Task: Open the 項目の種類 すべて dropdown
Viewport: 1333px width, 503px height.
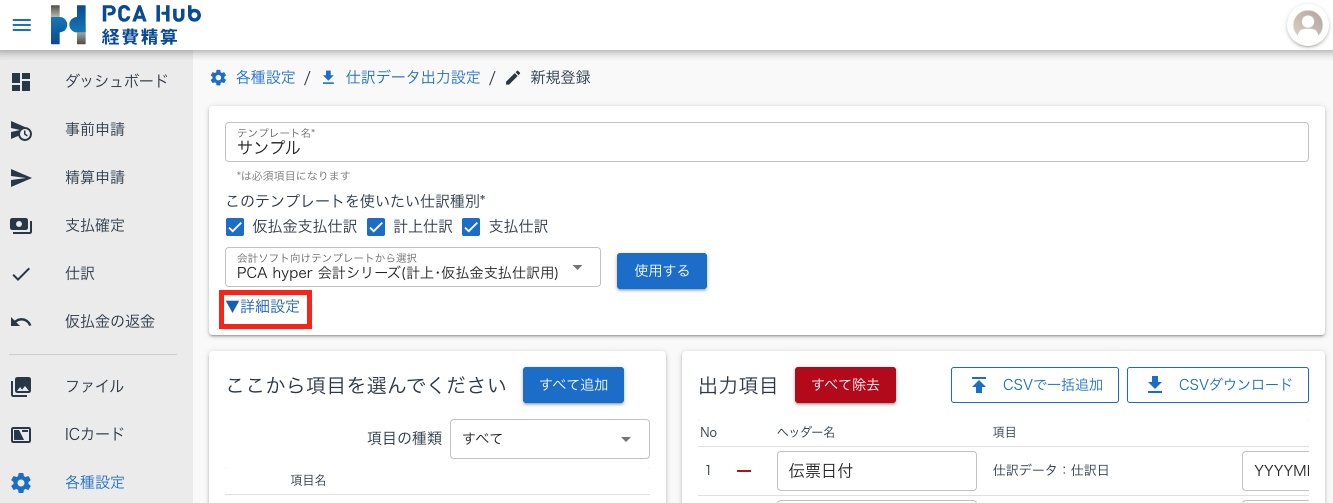Action: tap(550, 439)
